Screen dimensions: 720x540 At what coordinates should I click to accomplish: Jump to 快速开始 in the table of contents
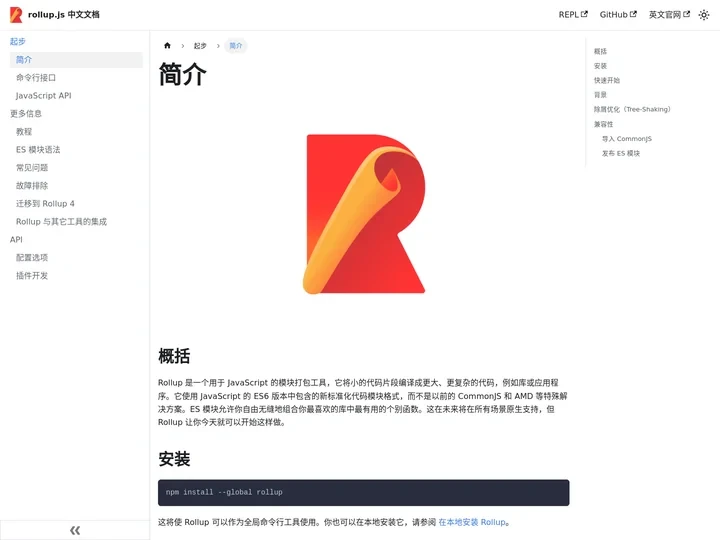click(x=607, y=80)
